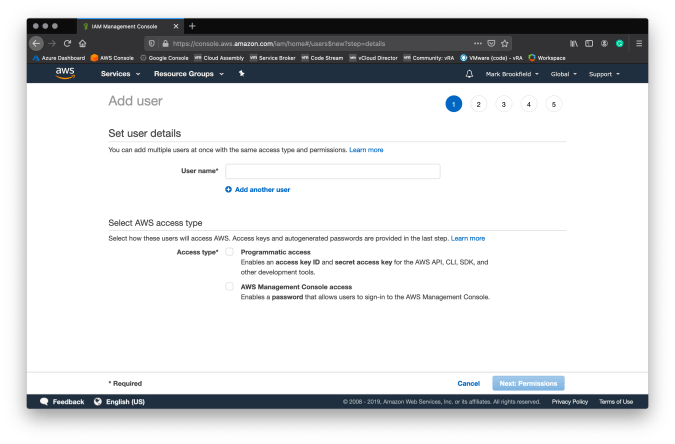Expand the Resource Groups dropdown
The height and width of the screenshot is (444, 675).
(x=188, y=74)
